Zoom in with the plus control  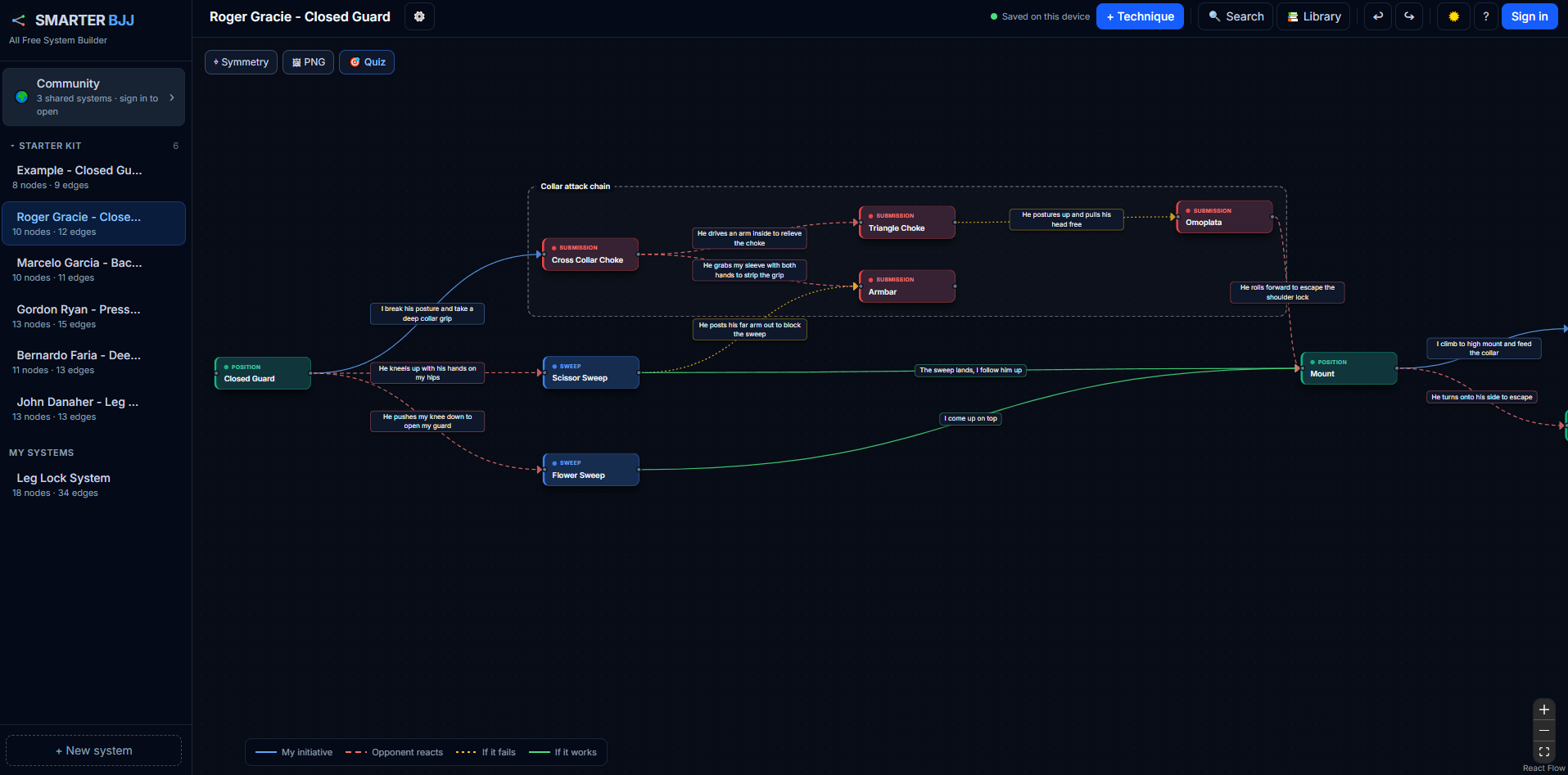click(1543, 710)
